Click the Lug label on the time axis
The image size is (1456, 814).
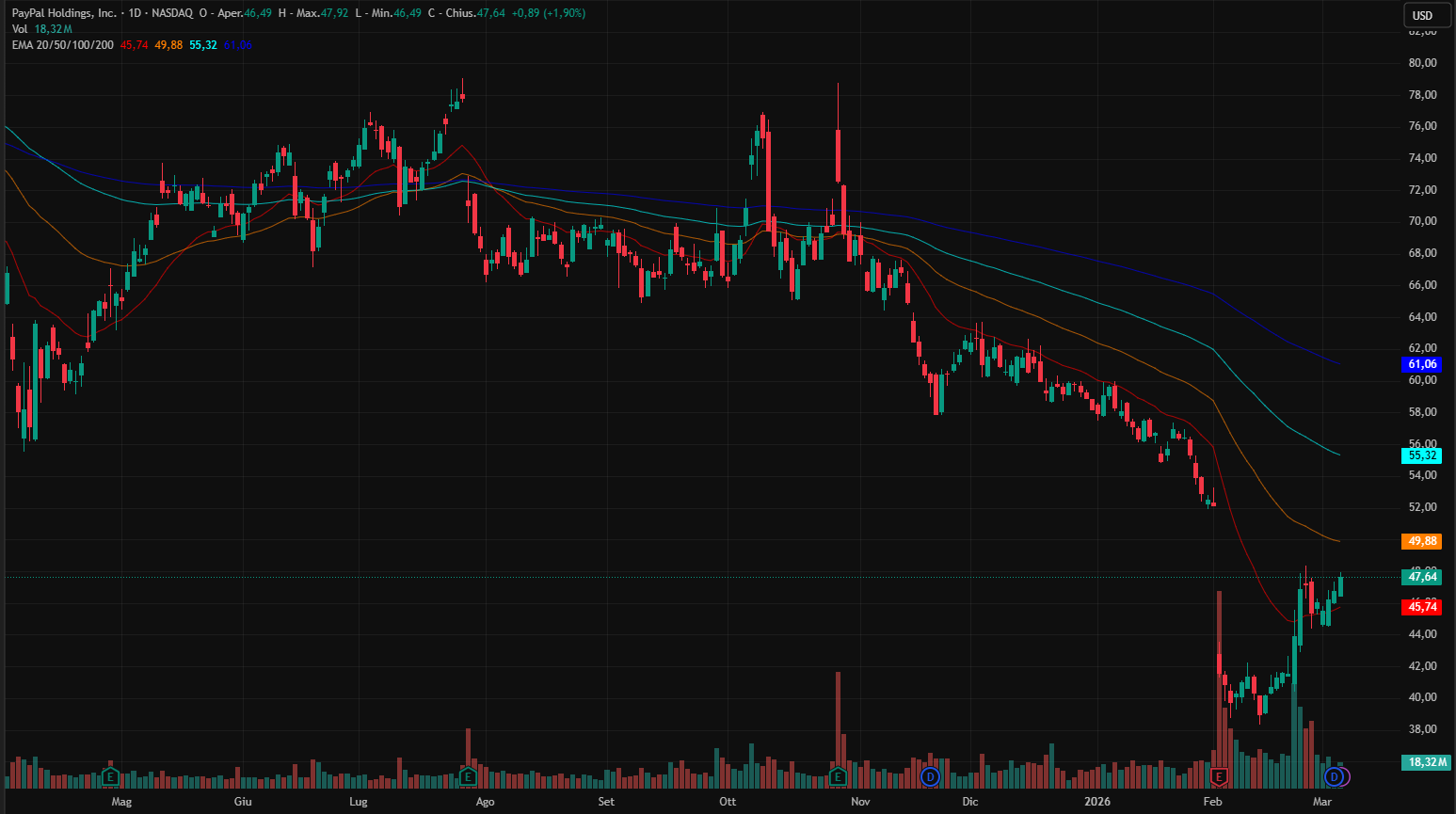click(x=358, y=802)
